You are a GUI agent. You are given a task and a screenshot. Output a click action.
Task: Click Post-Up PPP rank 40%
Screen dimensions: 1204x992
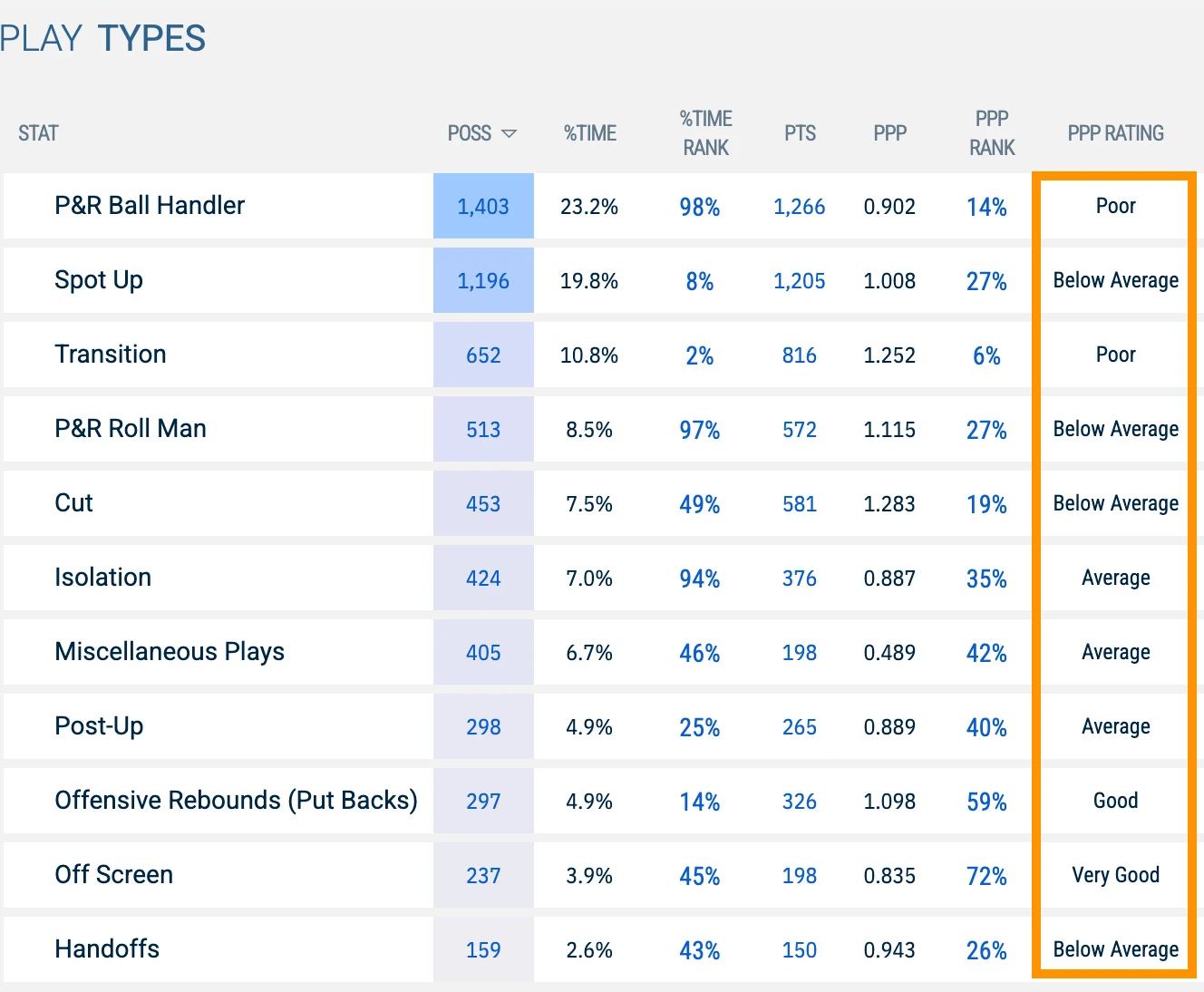(986, 727)
